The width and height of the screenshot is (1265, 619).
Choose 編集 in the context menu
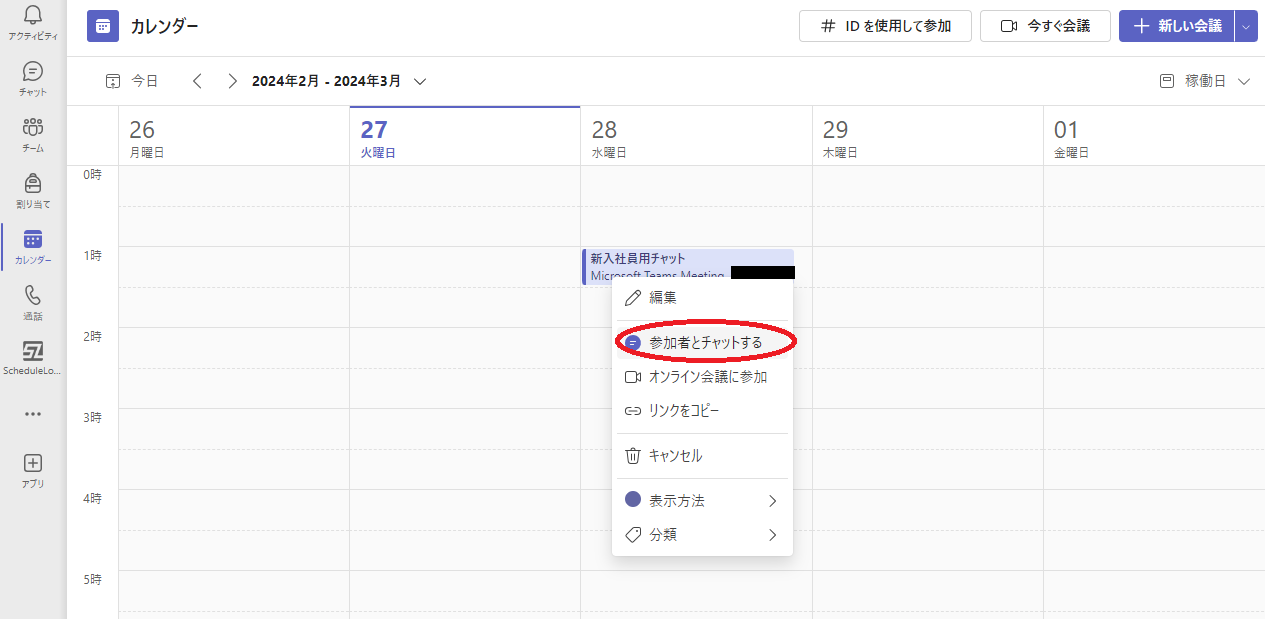[663, 298]
